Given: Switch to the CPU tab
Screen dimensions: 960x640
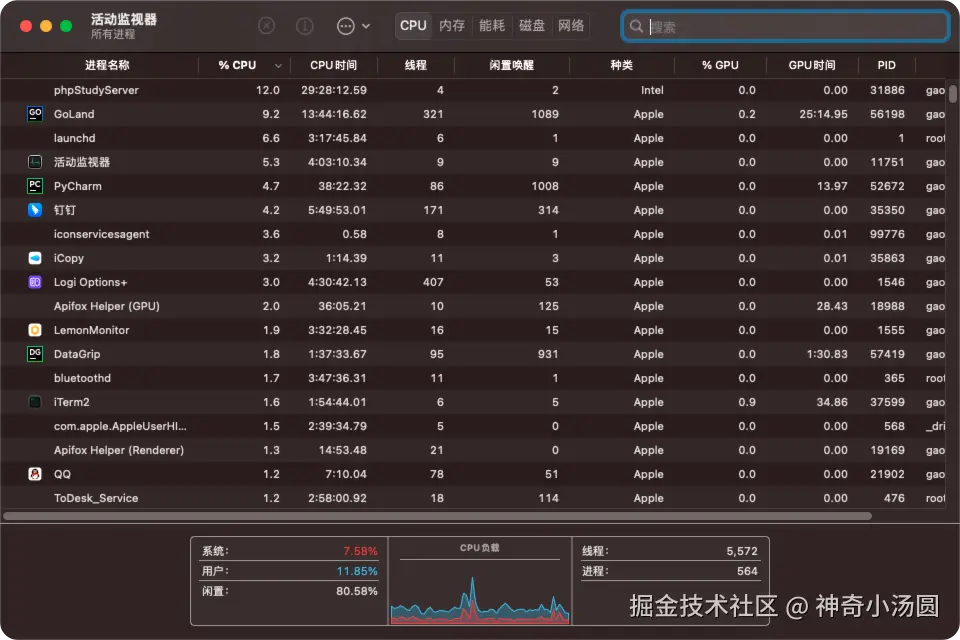Looking at the screenshot, I should 413,26.
